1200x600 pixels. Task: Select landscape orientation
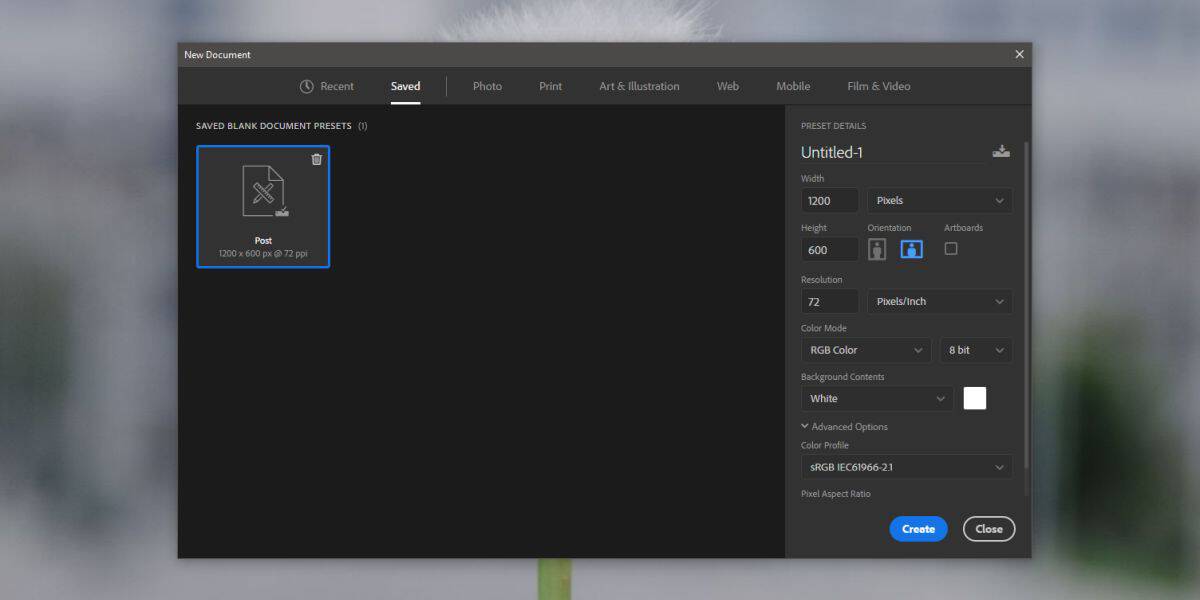pos(911,248)
